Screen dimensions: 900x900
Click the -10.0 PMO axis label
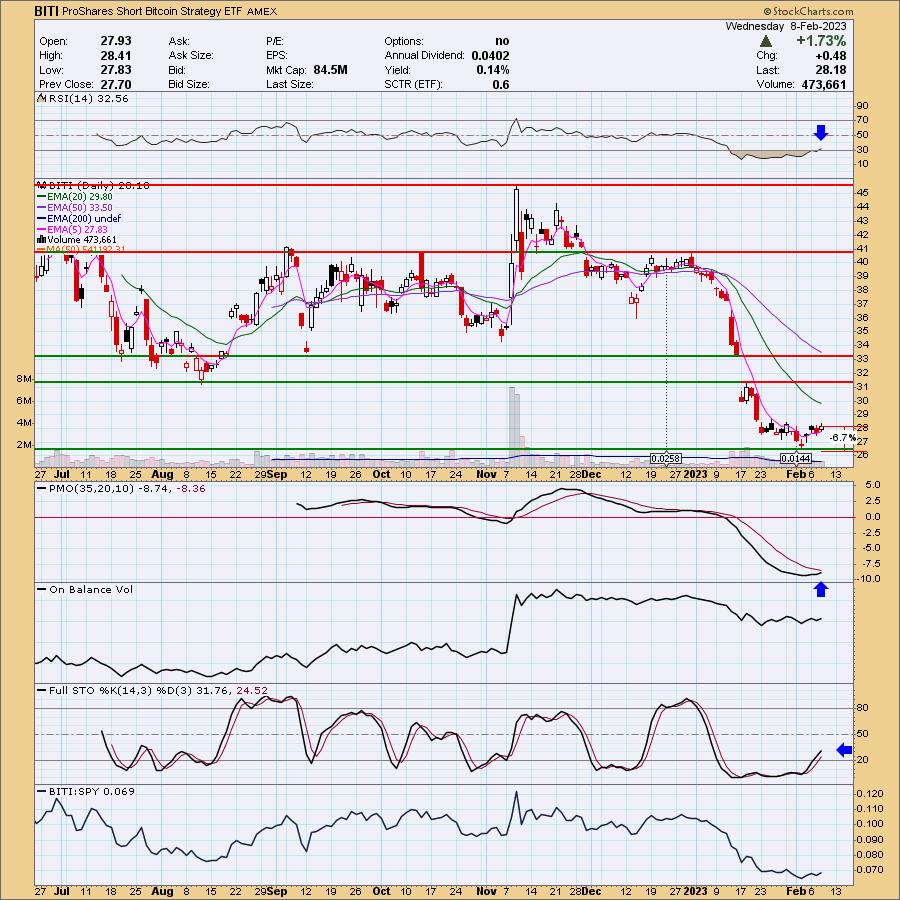(x=868, y=579)
